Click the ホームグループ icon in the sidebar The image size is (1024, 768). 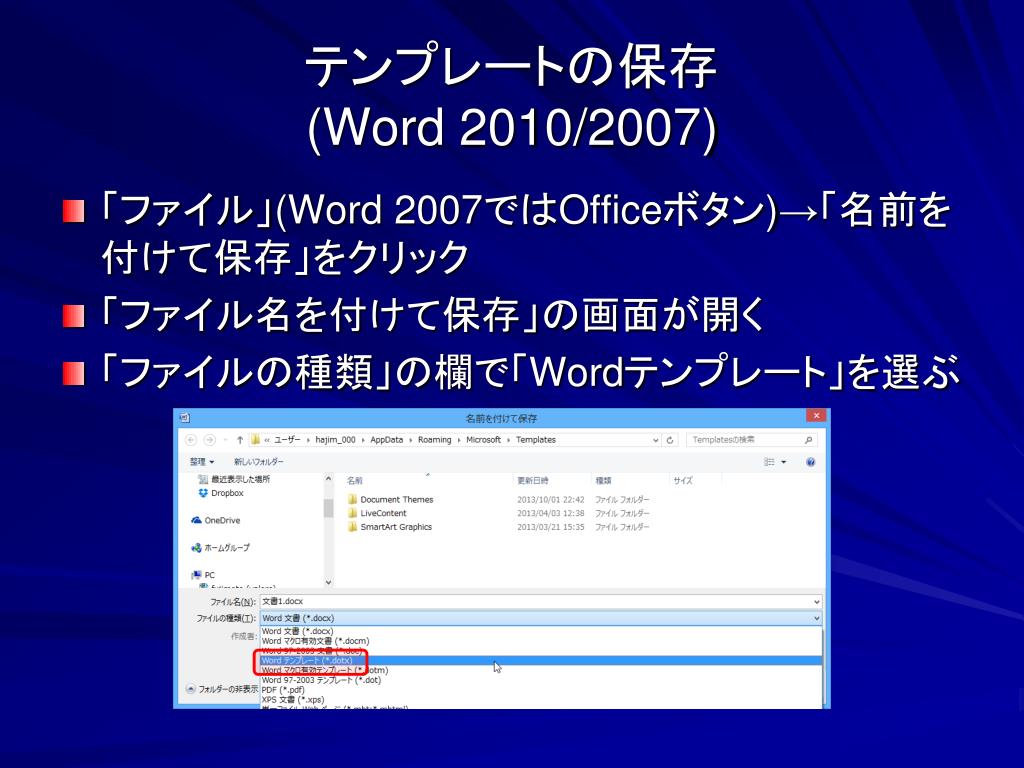(197, 548)
